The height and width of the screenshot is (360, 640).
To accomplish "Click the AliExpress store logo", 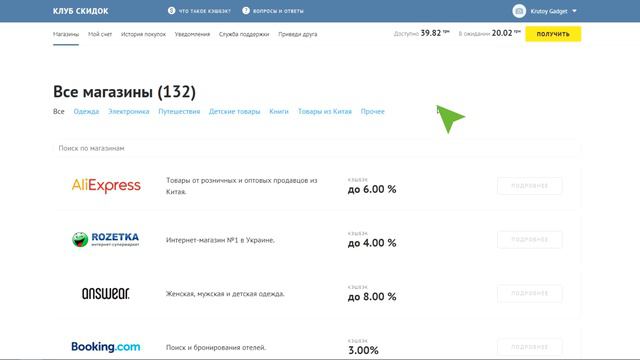I will tap(106, 186).
